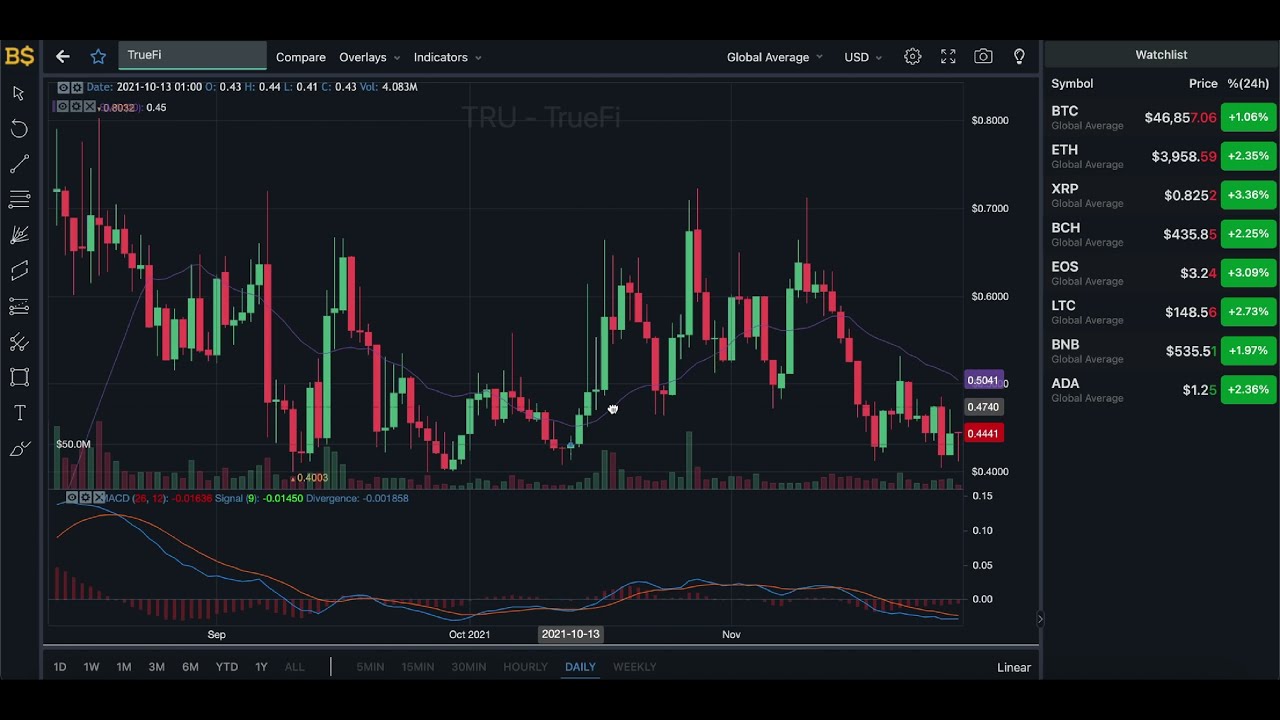1280x720 pixels.
Task: Select the parallel channel drawing tool
Action: (19, 270)
